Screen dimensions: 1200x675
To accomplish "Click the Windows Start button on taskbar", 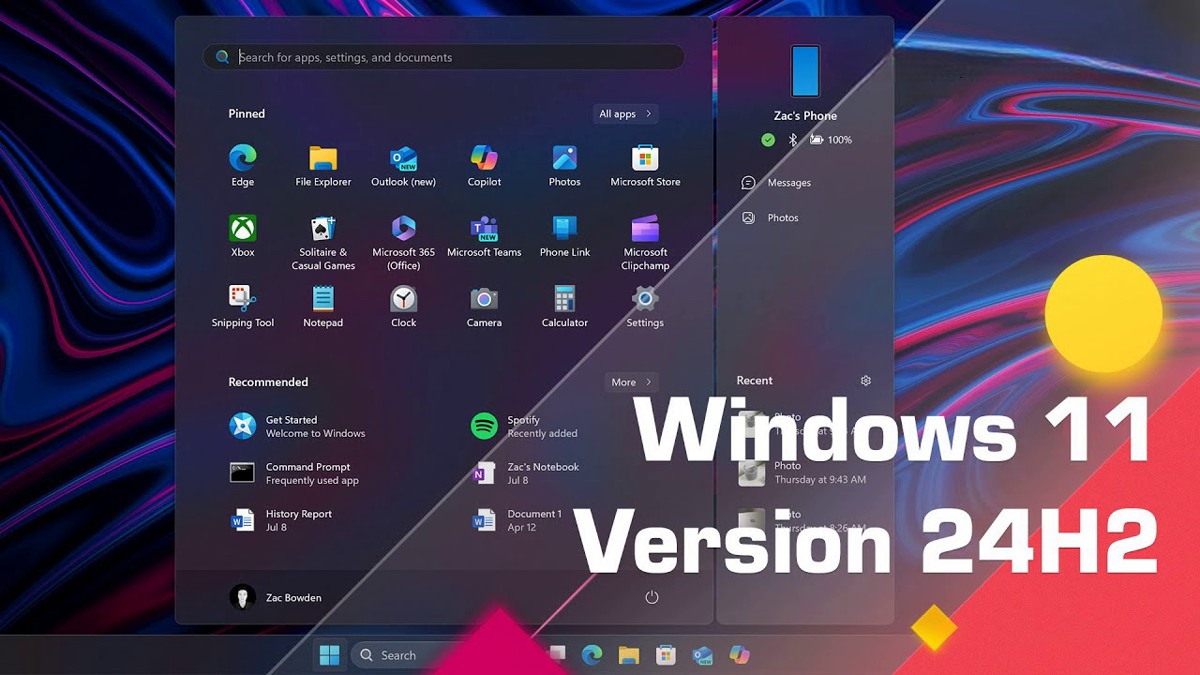I will [x=329, y=655].
